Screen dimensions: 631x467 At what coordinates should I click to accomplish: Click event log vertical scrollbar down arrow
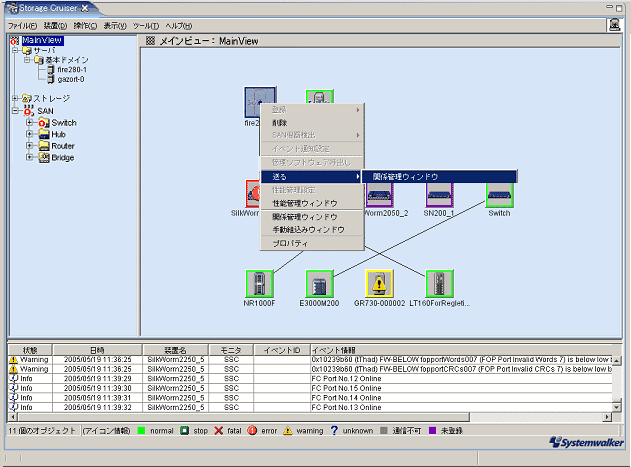tap(616, 407)
